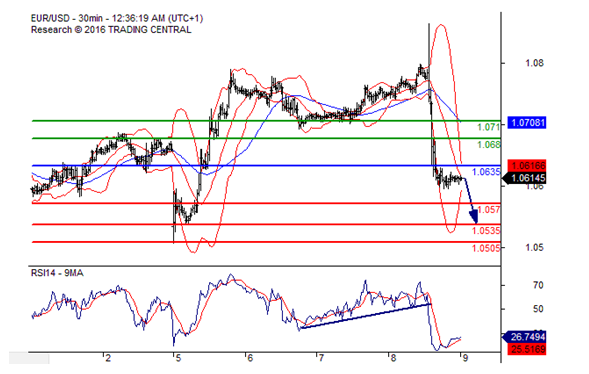Click date label 5 on time axis

(178, 358)
